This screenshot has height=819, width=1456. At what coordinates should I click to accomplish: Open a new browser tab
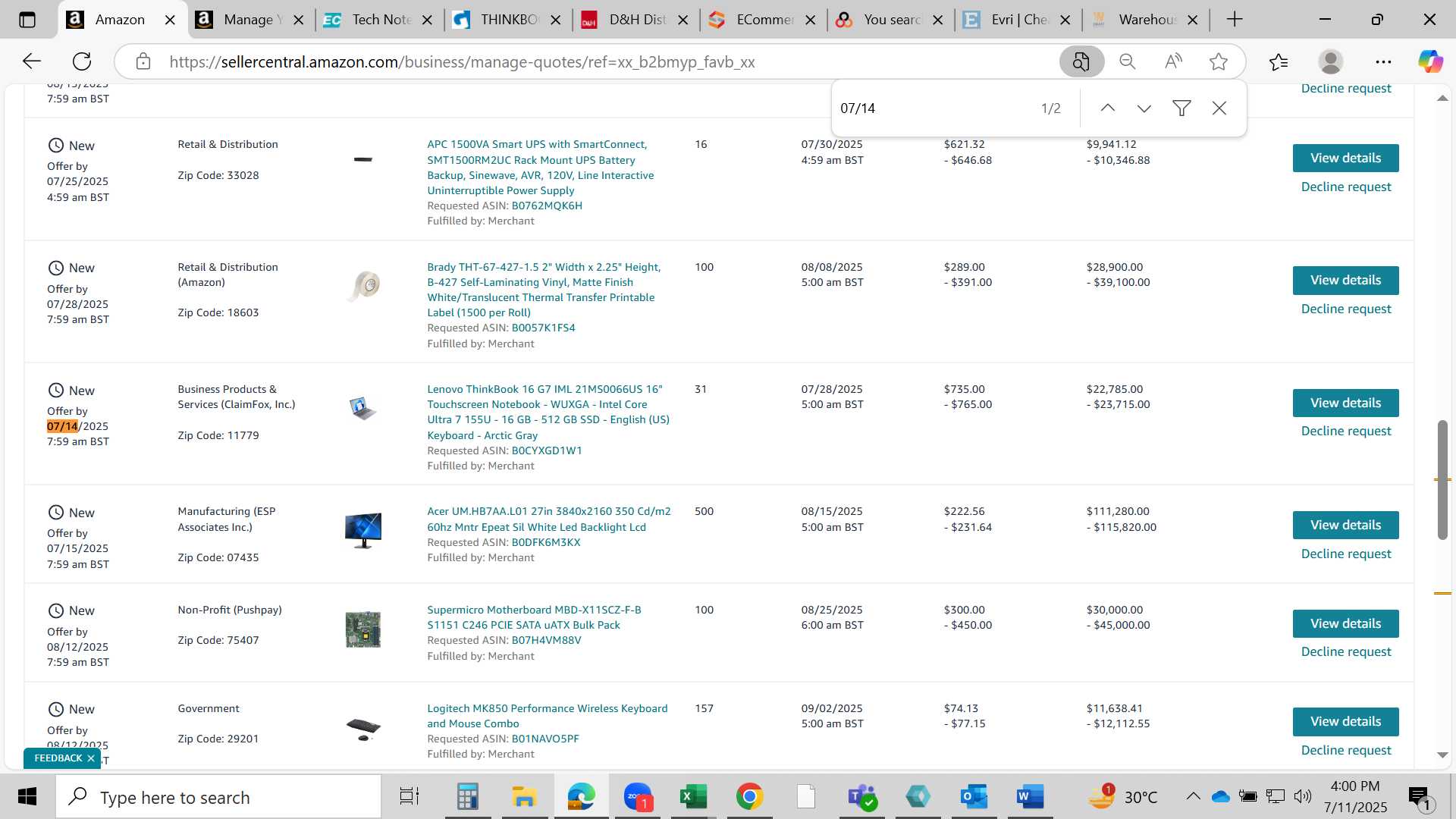[1235, 20]
